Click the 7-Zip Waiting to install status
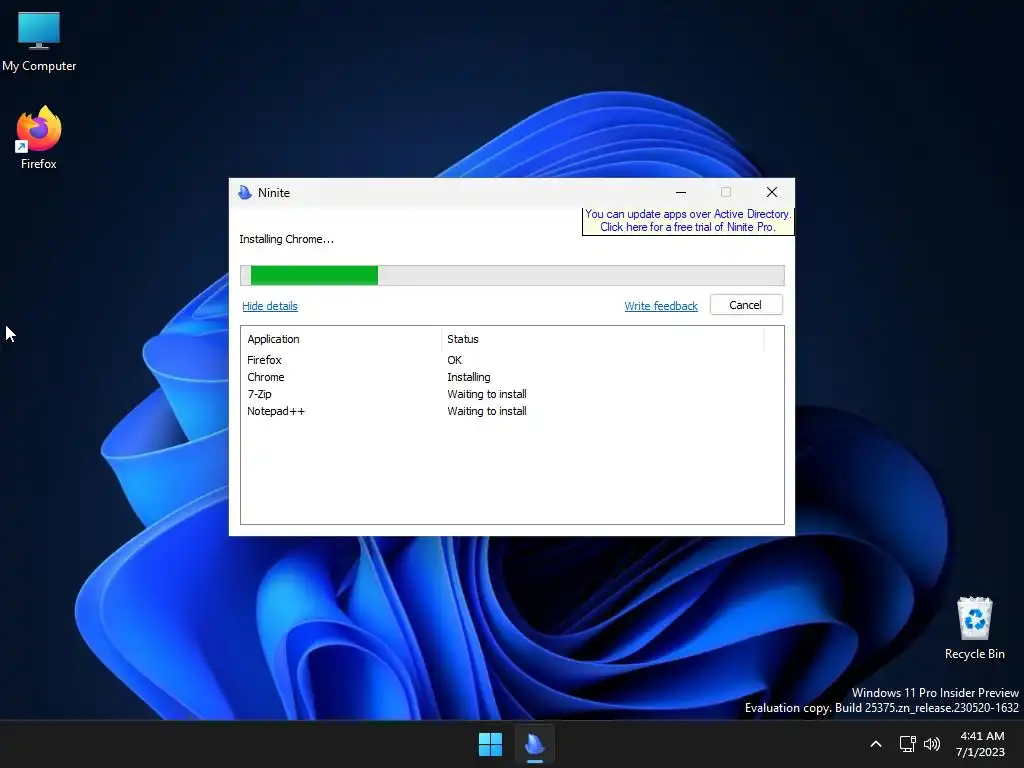 [487, 394]
